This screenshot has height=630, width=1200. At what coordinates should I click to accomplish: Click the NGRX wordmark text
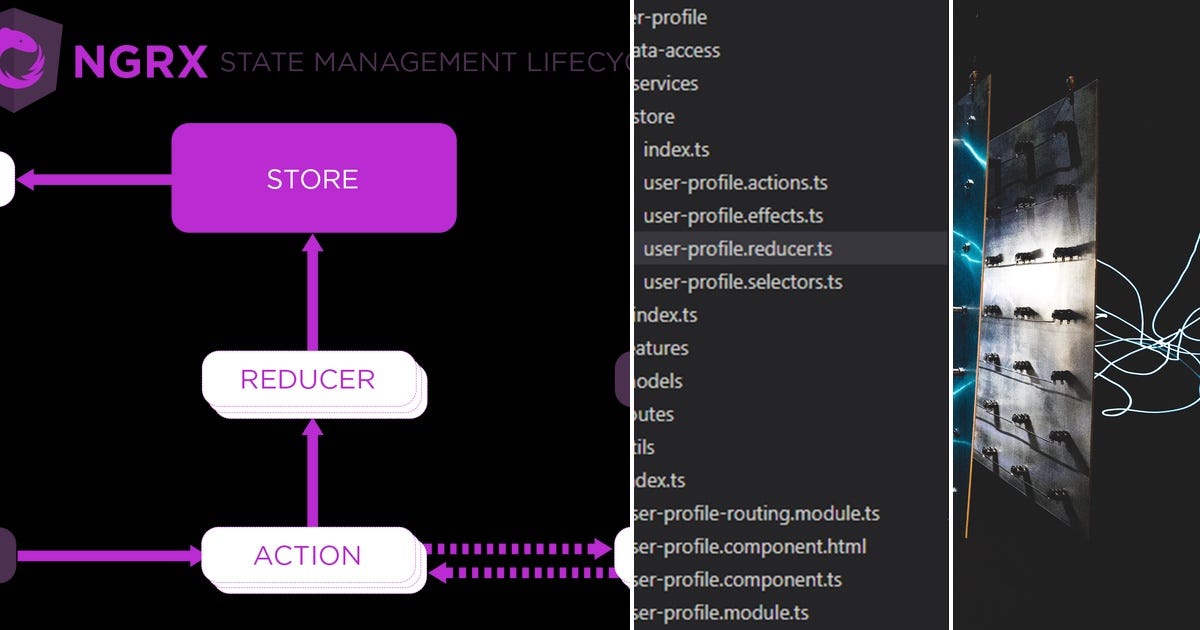point(138,58)
